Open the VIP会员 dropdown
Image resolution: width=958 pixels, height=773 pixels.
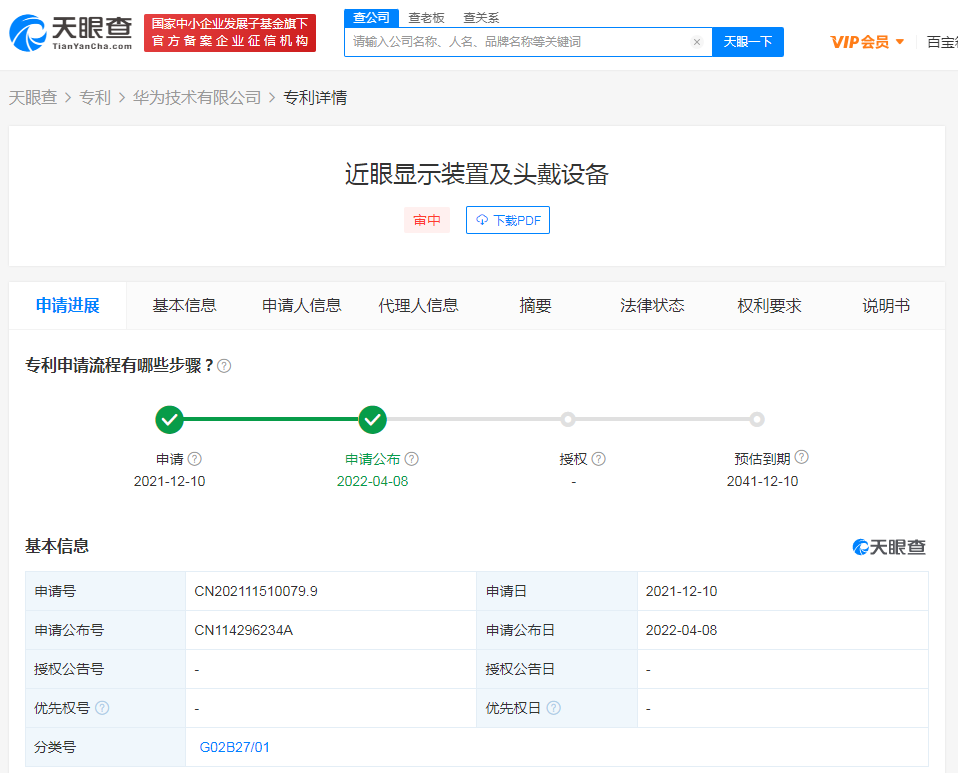coord(867,42)
